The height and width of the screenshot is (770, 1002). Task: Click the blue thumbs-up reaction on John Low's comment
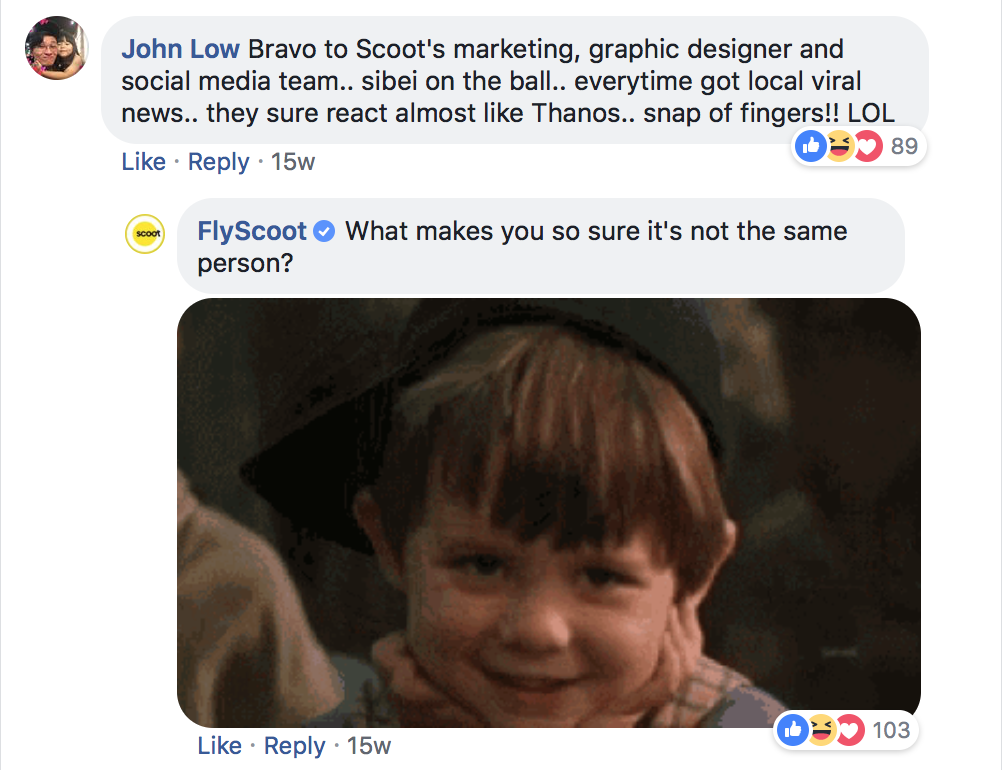point(809,147)
